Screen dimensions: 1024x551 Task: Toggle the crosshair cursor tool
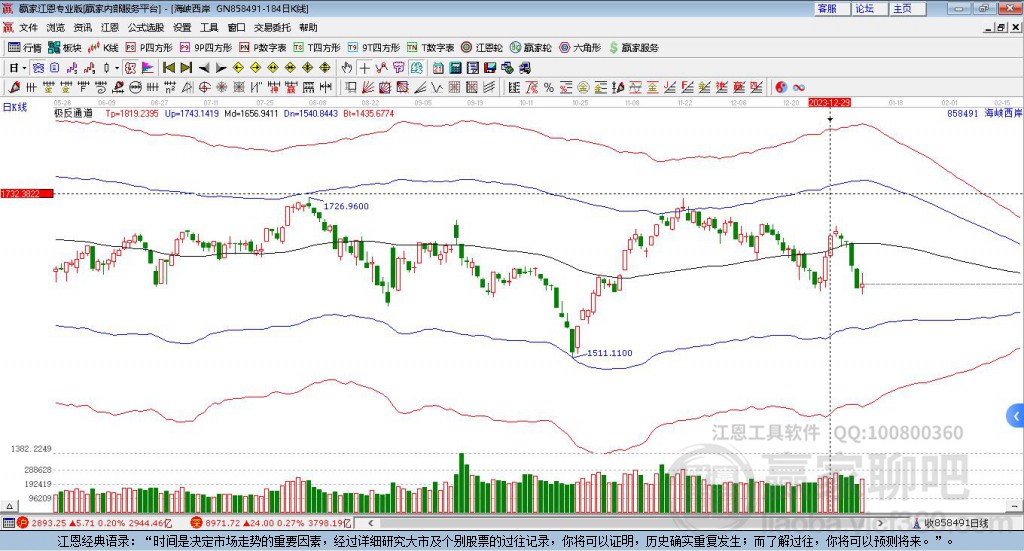click(364, 68)
